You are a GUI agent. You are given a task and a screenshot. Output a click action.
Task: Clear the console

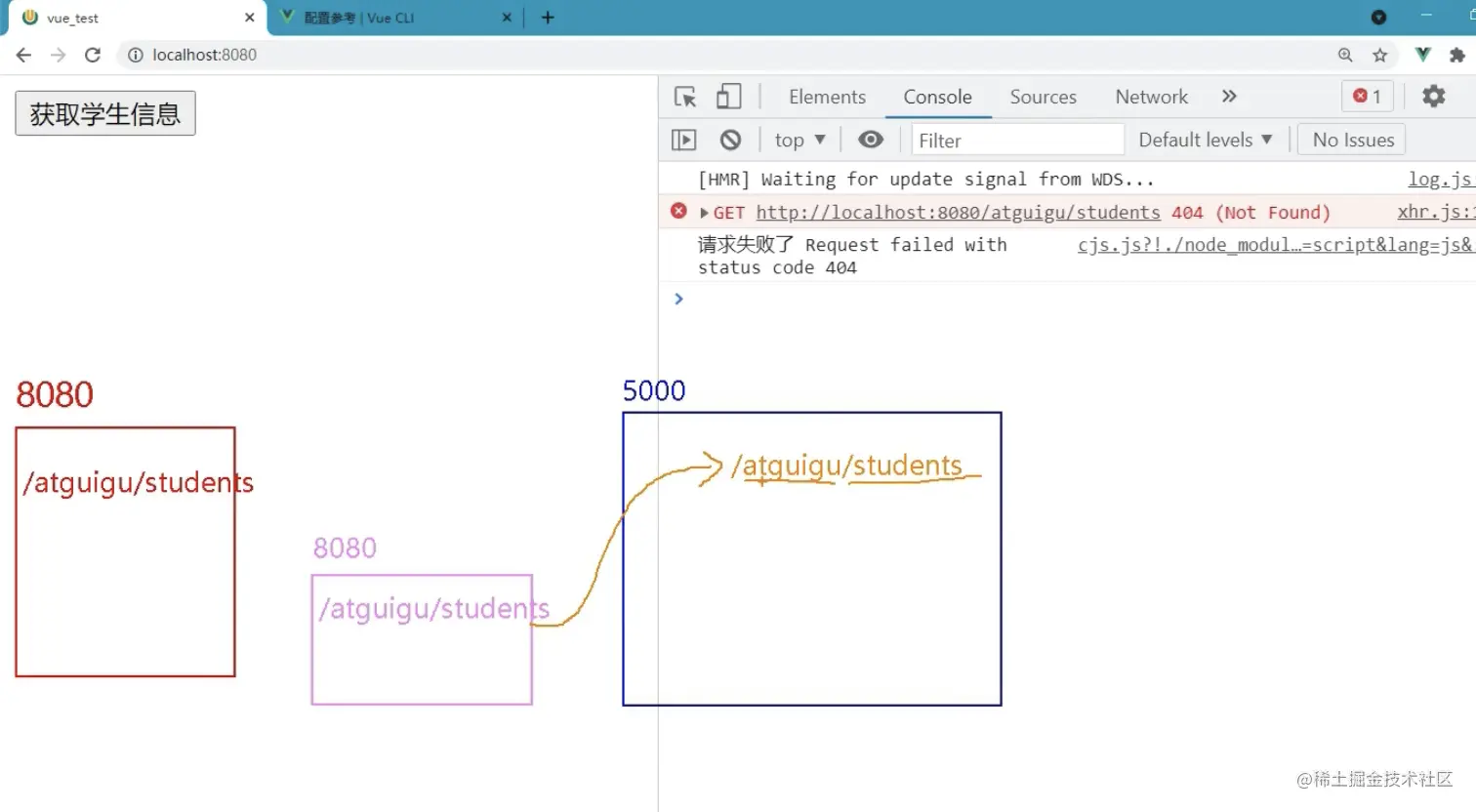pyautogui.click(x=730, y=140)
